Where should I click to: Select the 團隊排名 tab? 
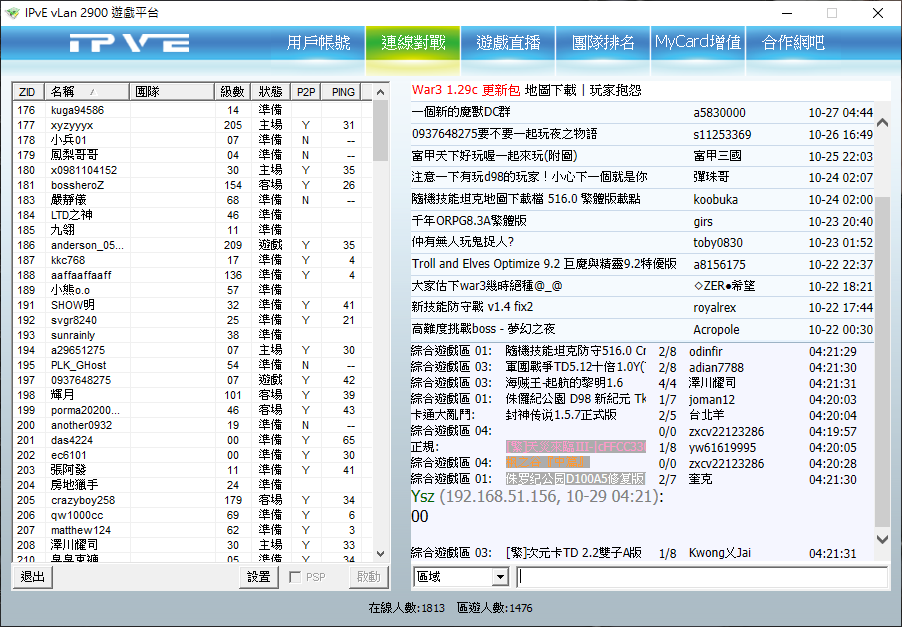[x=603, y=43]
